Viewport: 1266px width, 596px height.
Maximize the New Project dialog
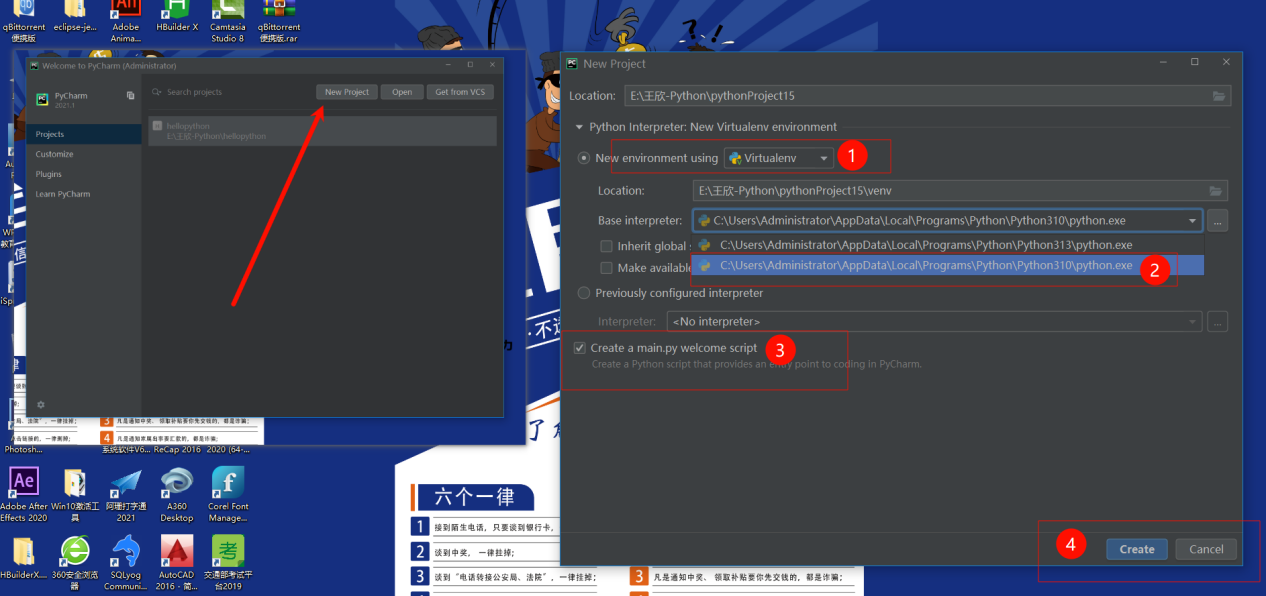click(x=1194, y=62)
